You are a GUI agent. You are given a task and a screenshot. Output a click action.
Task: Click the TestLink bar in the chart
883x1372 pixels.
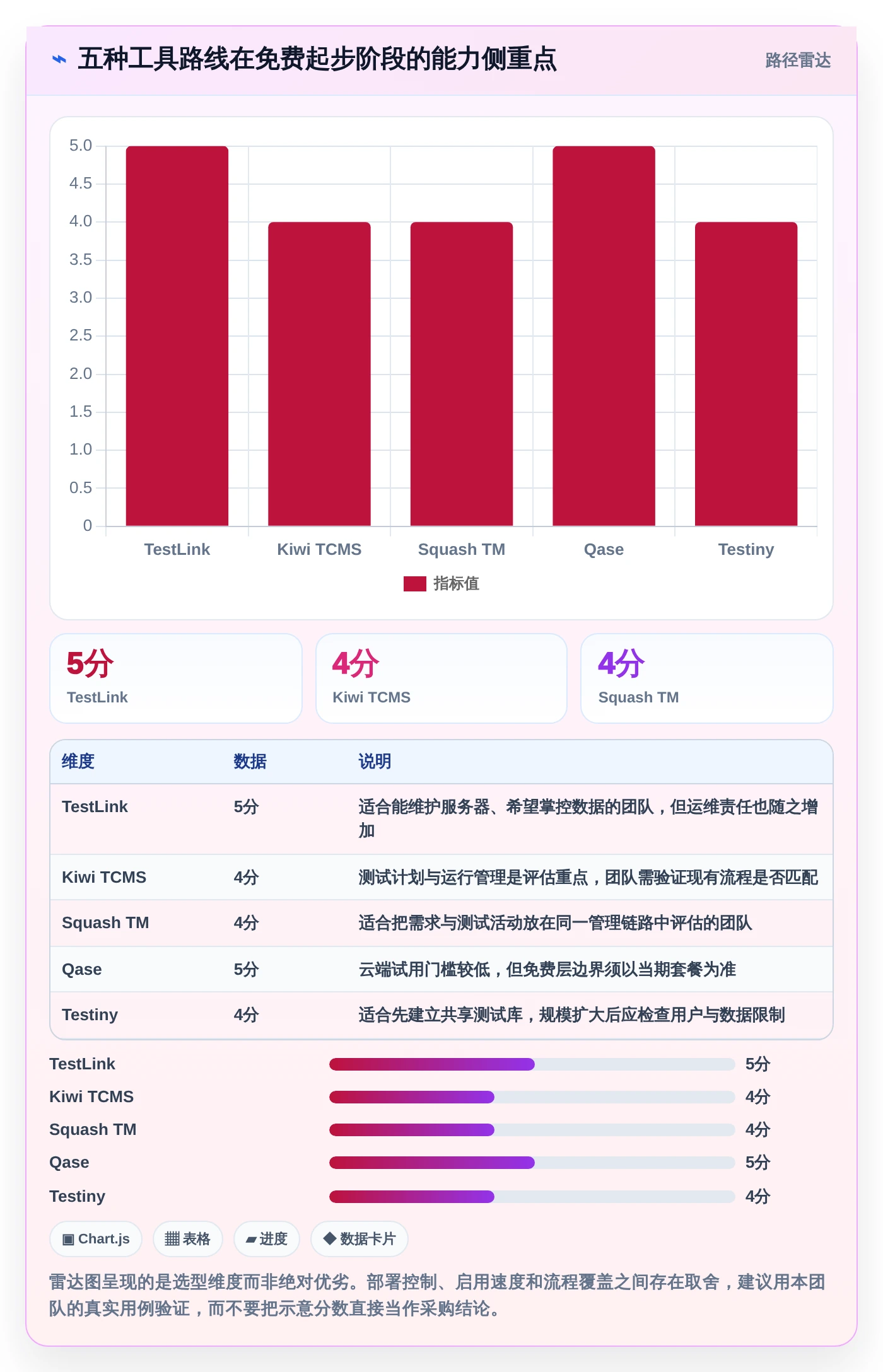point(177,336)
